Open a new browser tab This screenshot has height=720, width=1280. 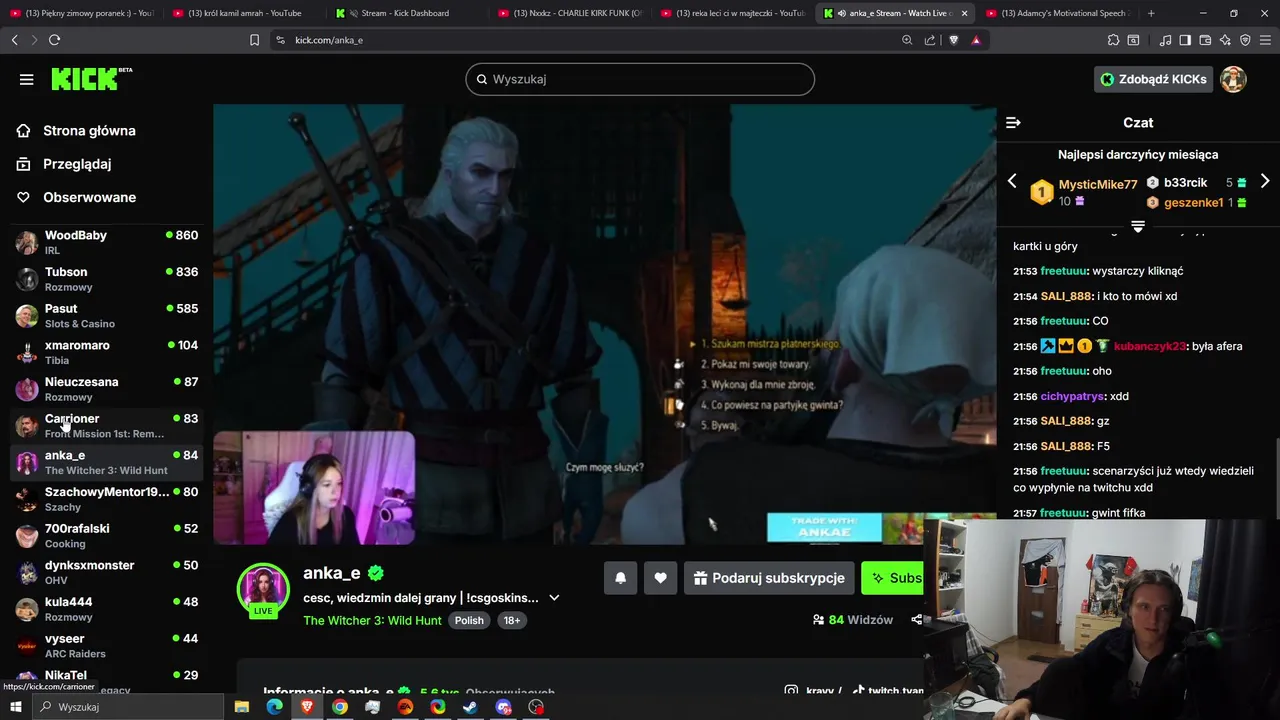[1151, 13]
